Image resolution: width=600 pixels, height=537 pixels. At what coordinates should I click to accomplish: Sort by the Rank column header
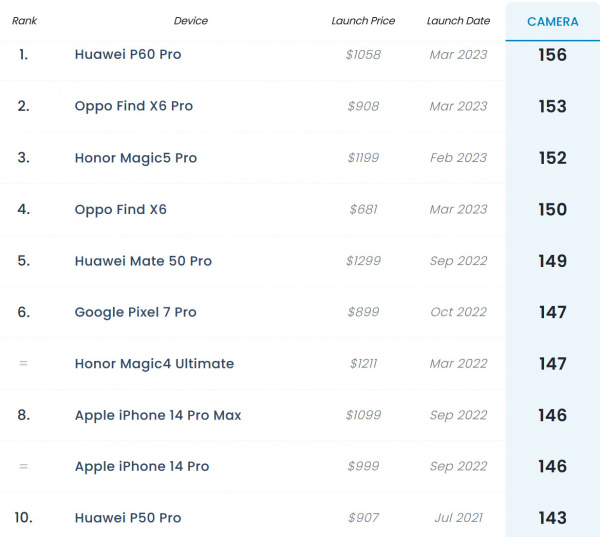tap(24, 21)
